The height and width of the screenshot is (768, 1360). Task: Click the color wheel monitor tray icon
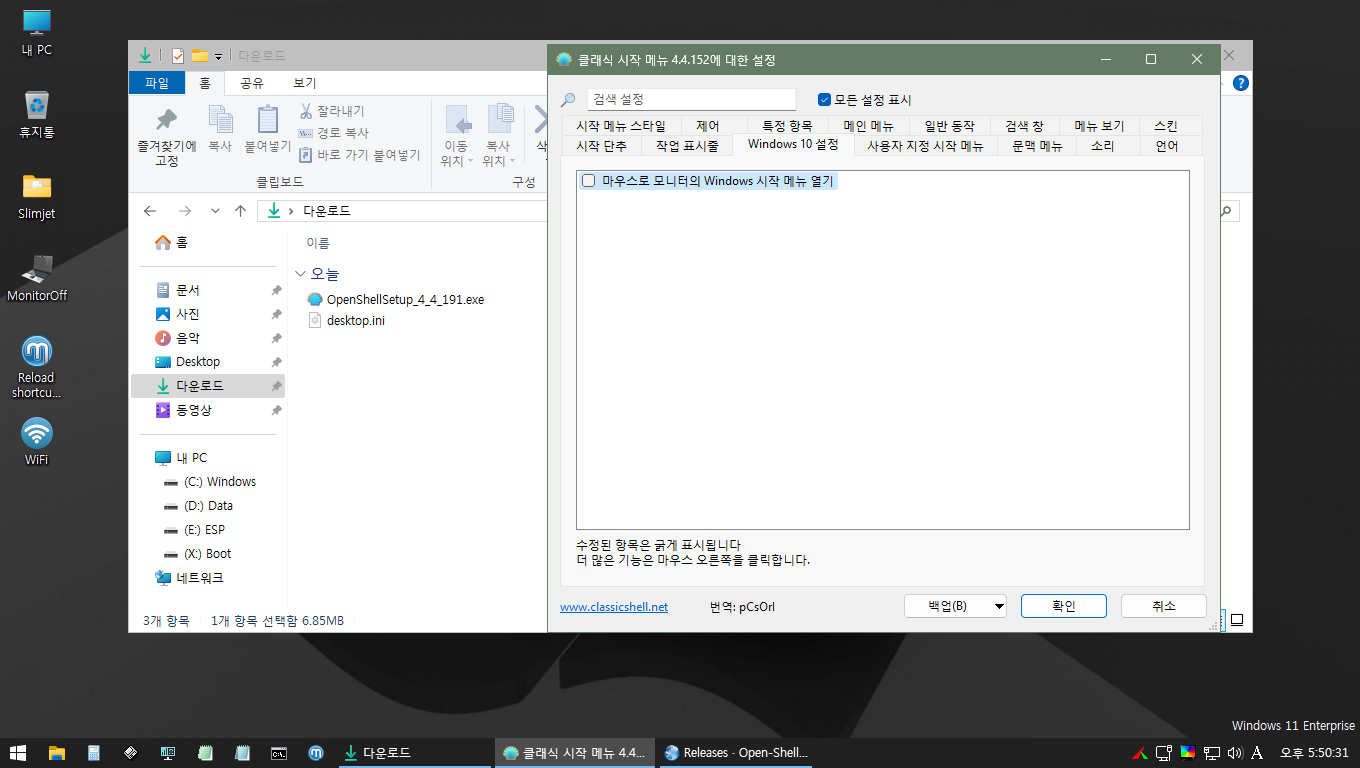tap(1188, 753)
